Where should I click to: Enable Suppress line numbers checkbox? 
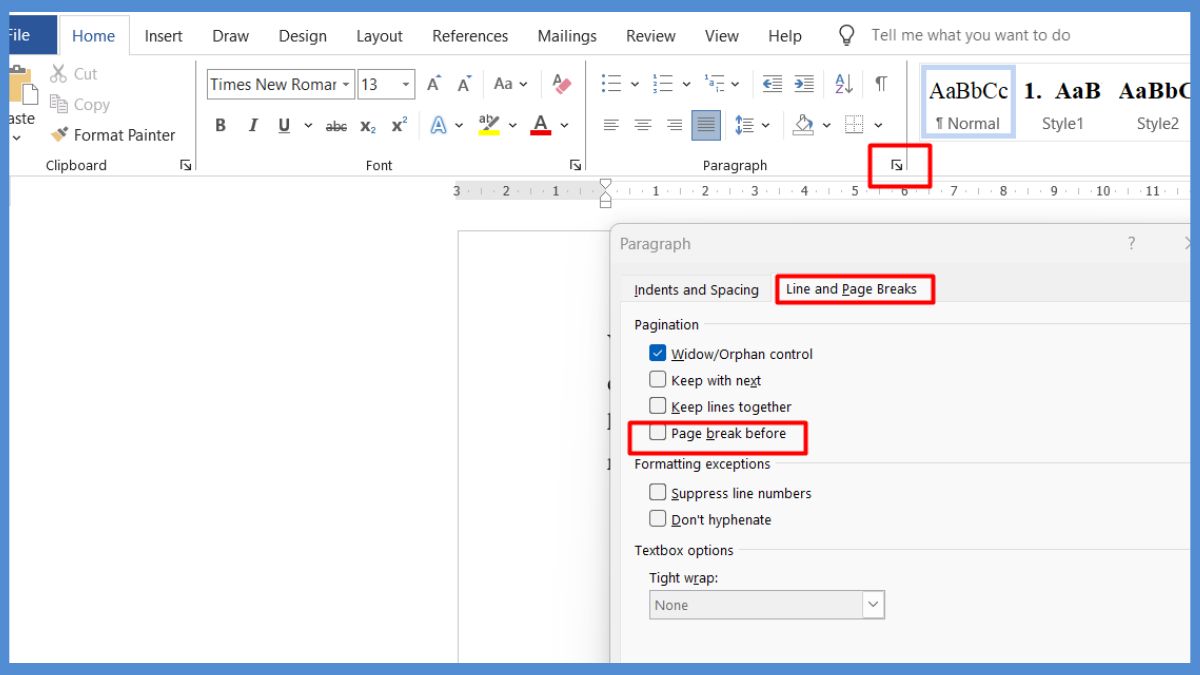tap(657, 492)
